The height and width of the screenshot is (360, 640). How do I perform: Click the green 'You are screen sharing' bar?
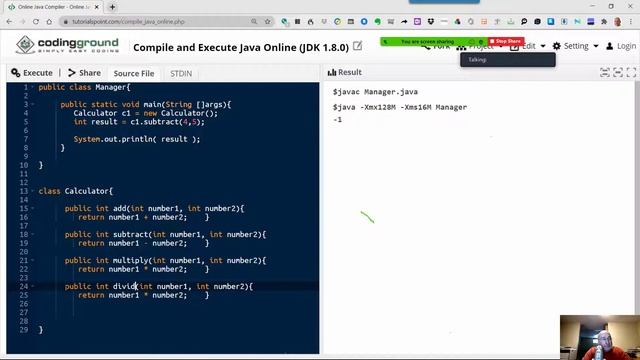click(434, 42)
